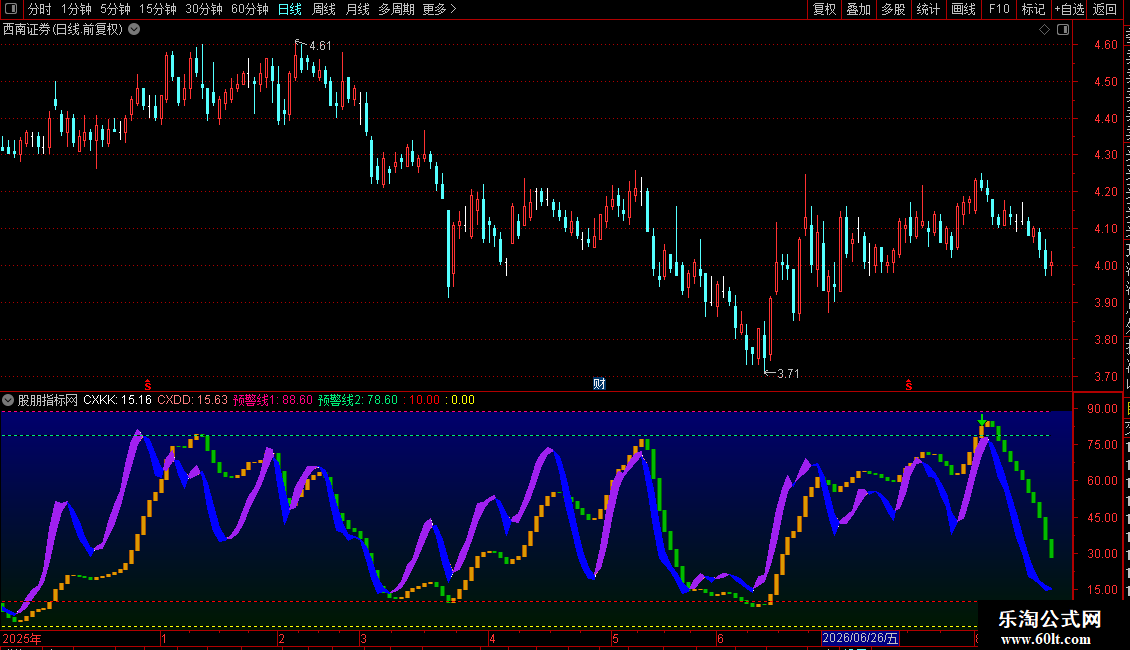
Task: Click the 4.00 price axis label
Action: [x=1105, y=265]
